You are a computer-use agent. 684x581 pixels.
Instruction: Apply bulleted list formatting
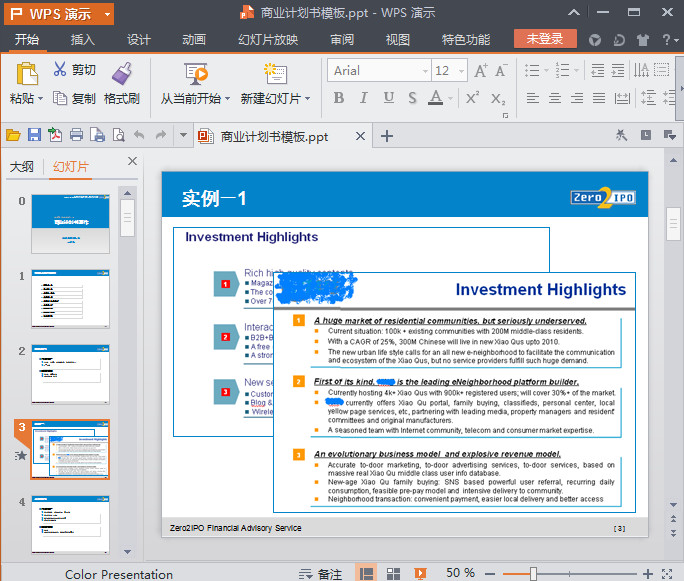[532, 70]
